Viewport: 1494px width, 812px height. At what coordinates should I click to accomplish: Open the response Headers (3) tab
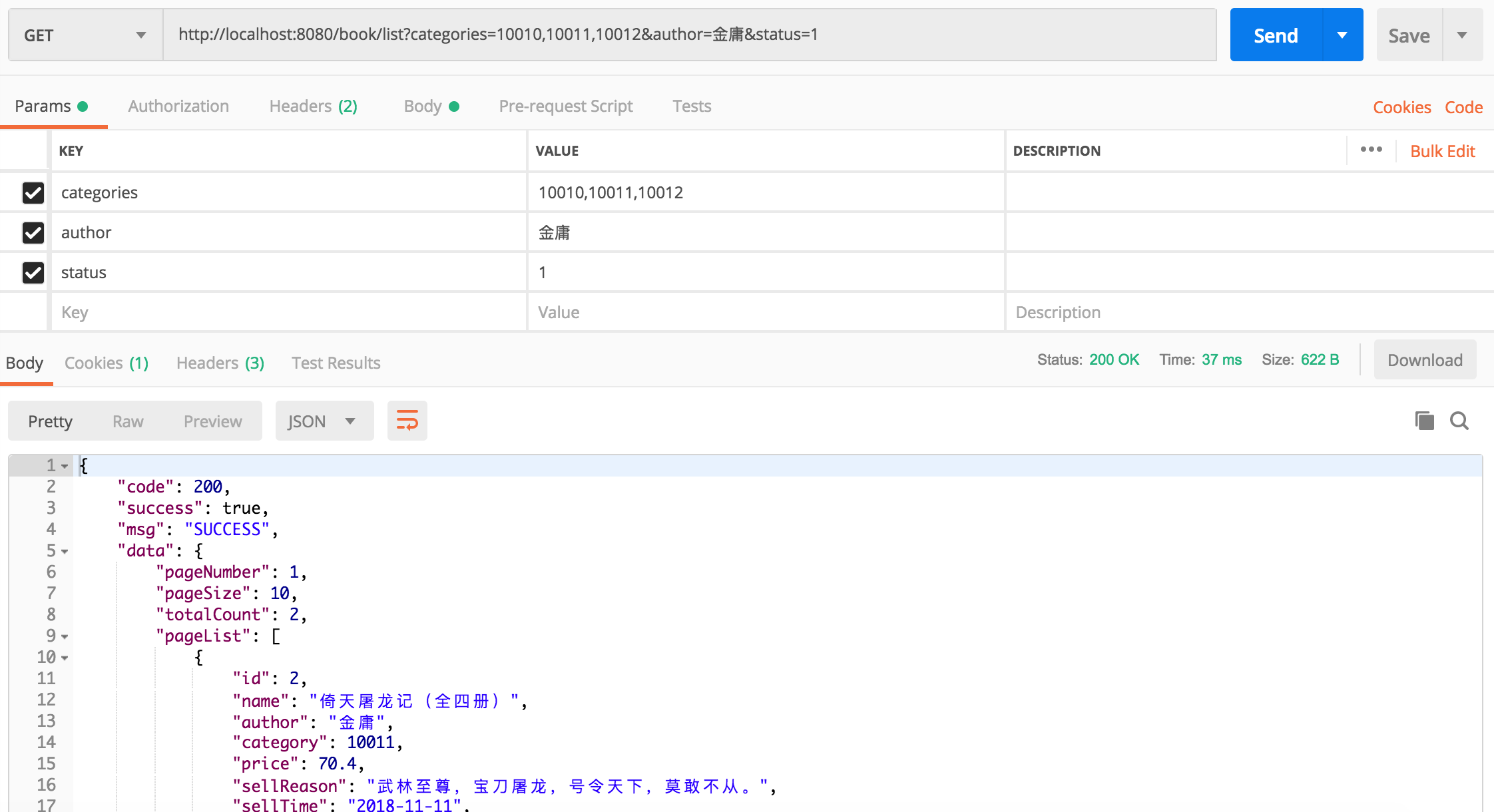[220, 363]
